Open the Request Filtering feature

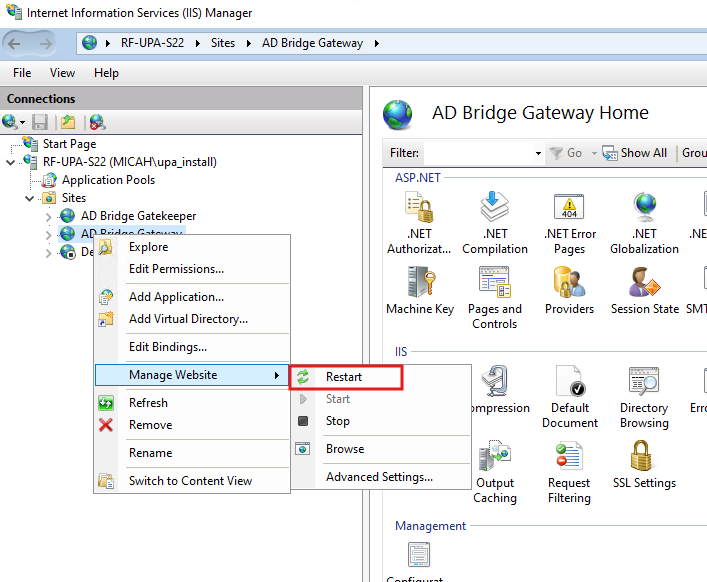tap(569, 462)
